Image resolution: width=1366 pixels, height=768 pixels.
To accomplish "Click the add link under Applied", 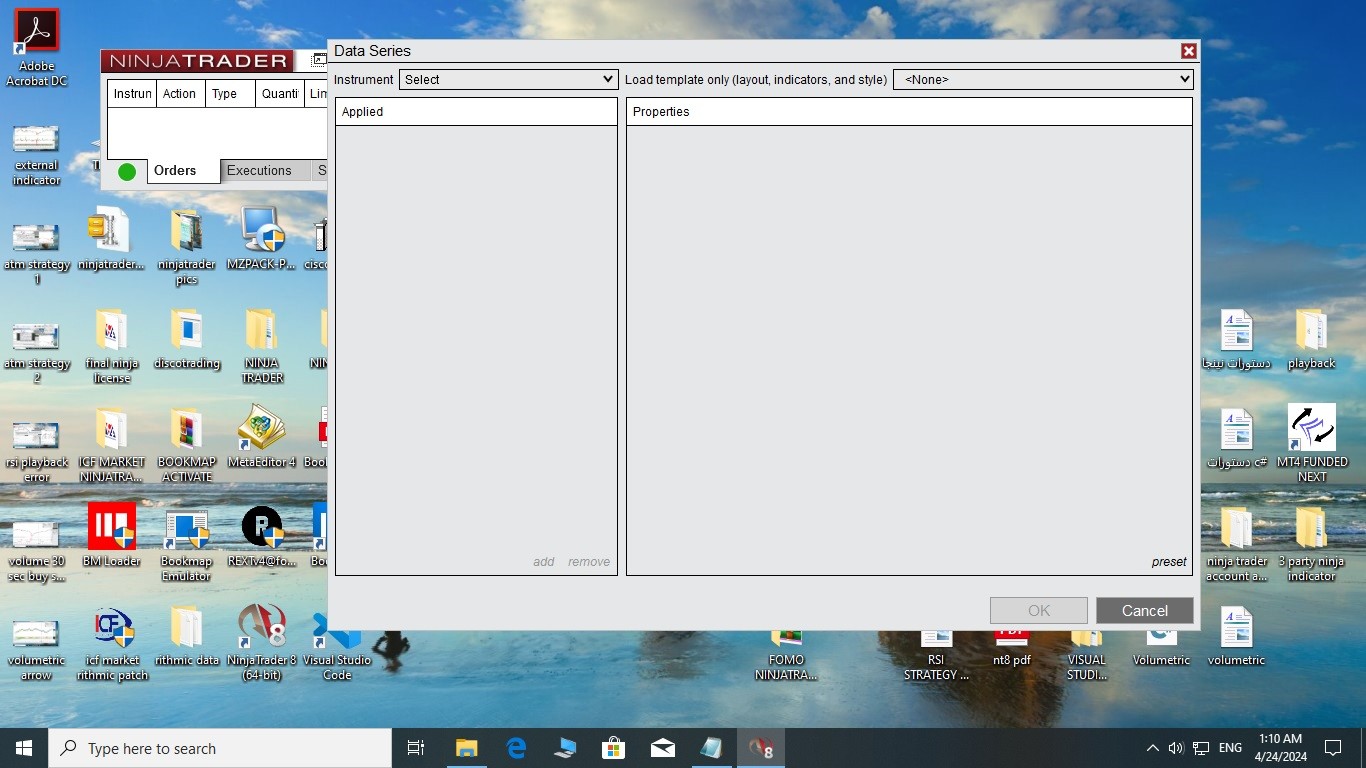I will tap(544, 562).
